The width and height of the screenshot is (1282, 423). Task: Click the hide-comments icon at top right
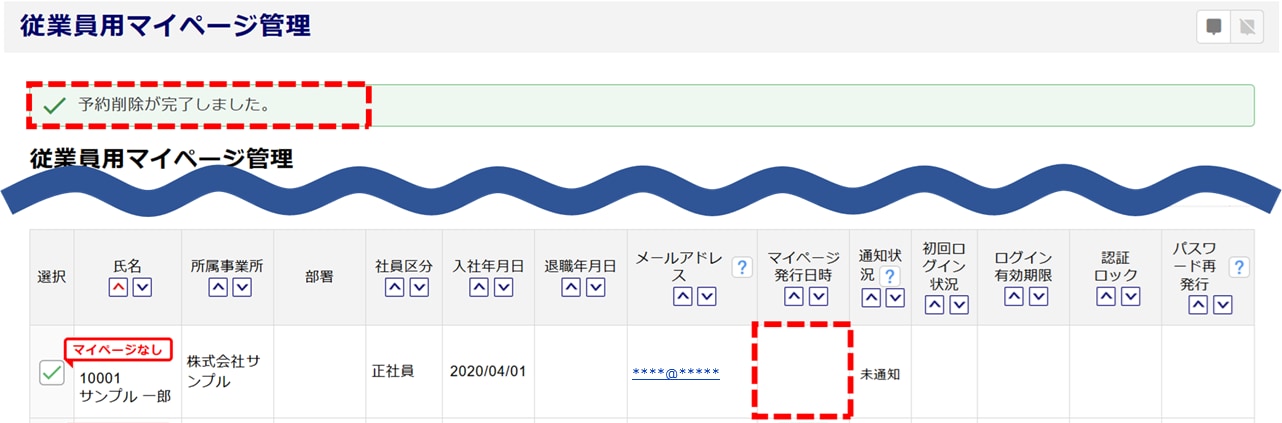[x=1246, y=27]
